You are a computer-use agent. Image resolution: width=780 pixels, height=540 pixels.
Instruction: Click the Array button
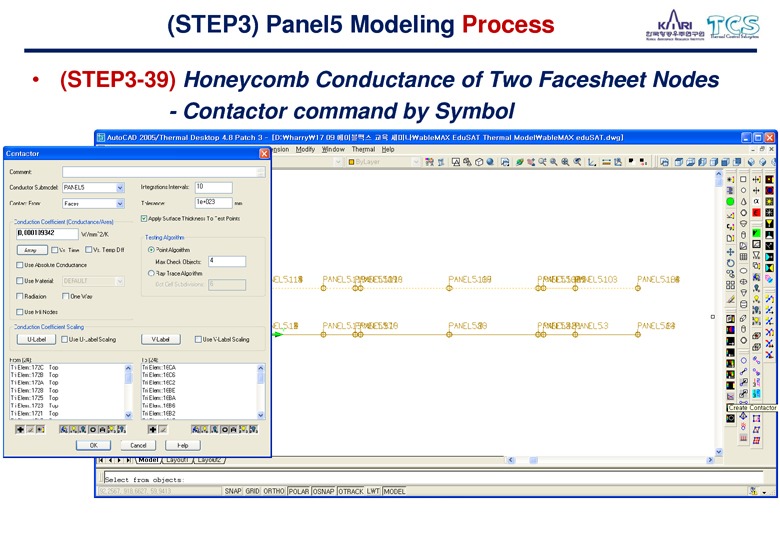[x=32, y=250]
